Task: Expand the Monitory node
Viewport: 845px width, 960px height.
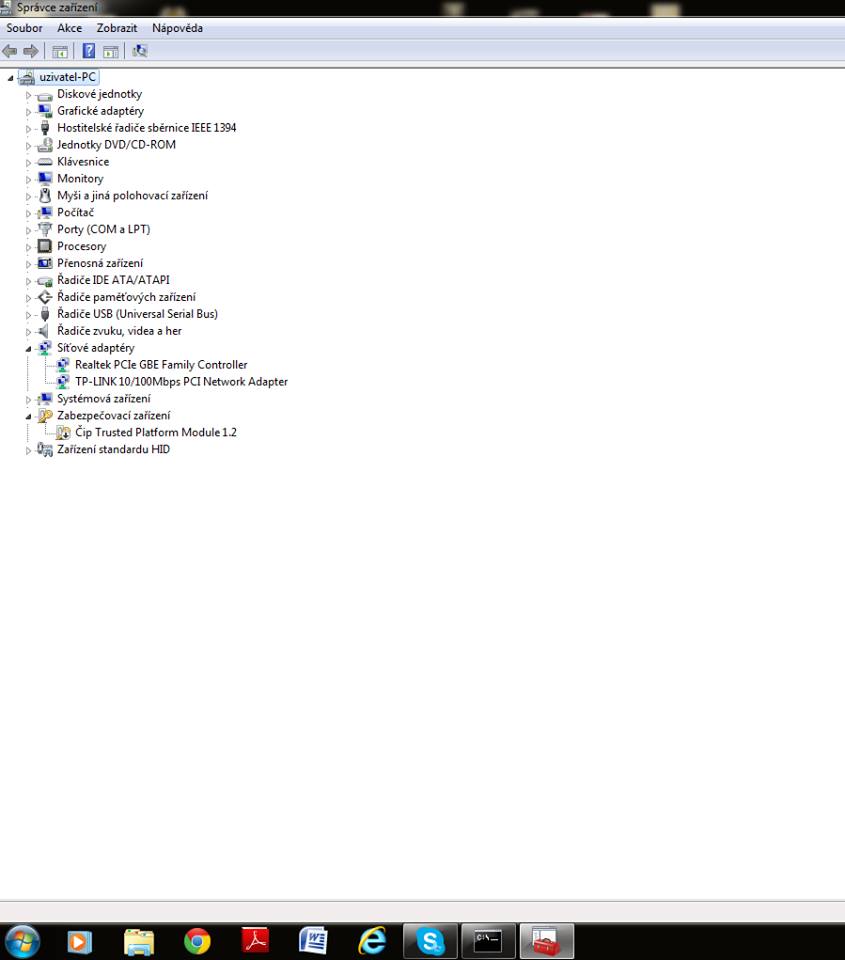Action: point(28,179)
